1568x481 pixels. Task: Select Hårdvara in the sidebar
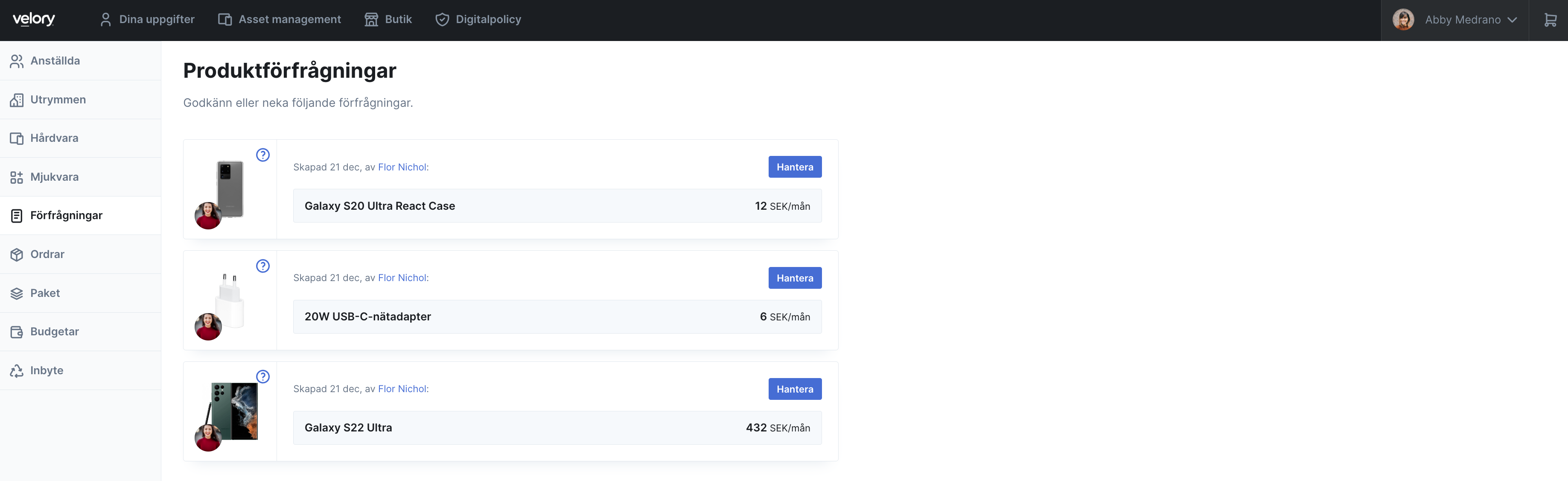[80, 138]
